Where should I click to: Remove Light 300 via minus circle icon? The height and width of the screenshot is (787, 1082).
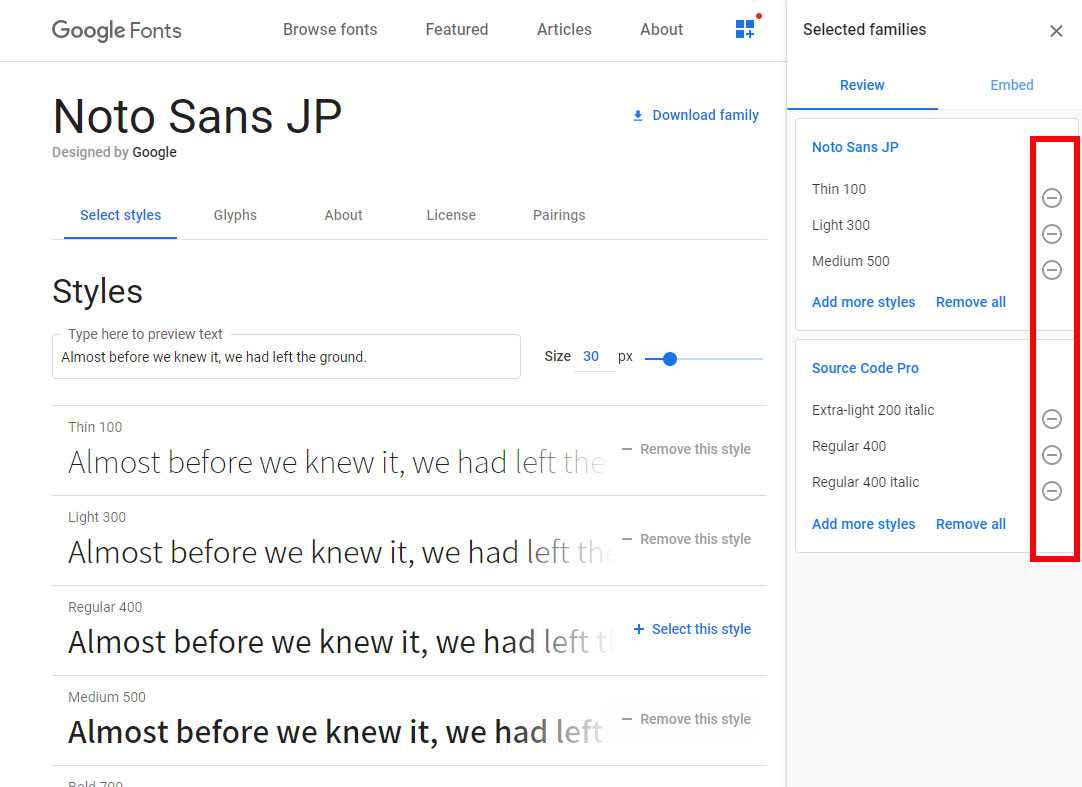1051,234
